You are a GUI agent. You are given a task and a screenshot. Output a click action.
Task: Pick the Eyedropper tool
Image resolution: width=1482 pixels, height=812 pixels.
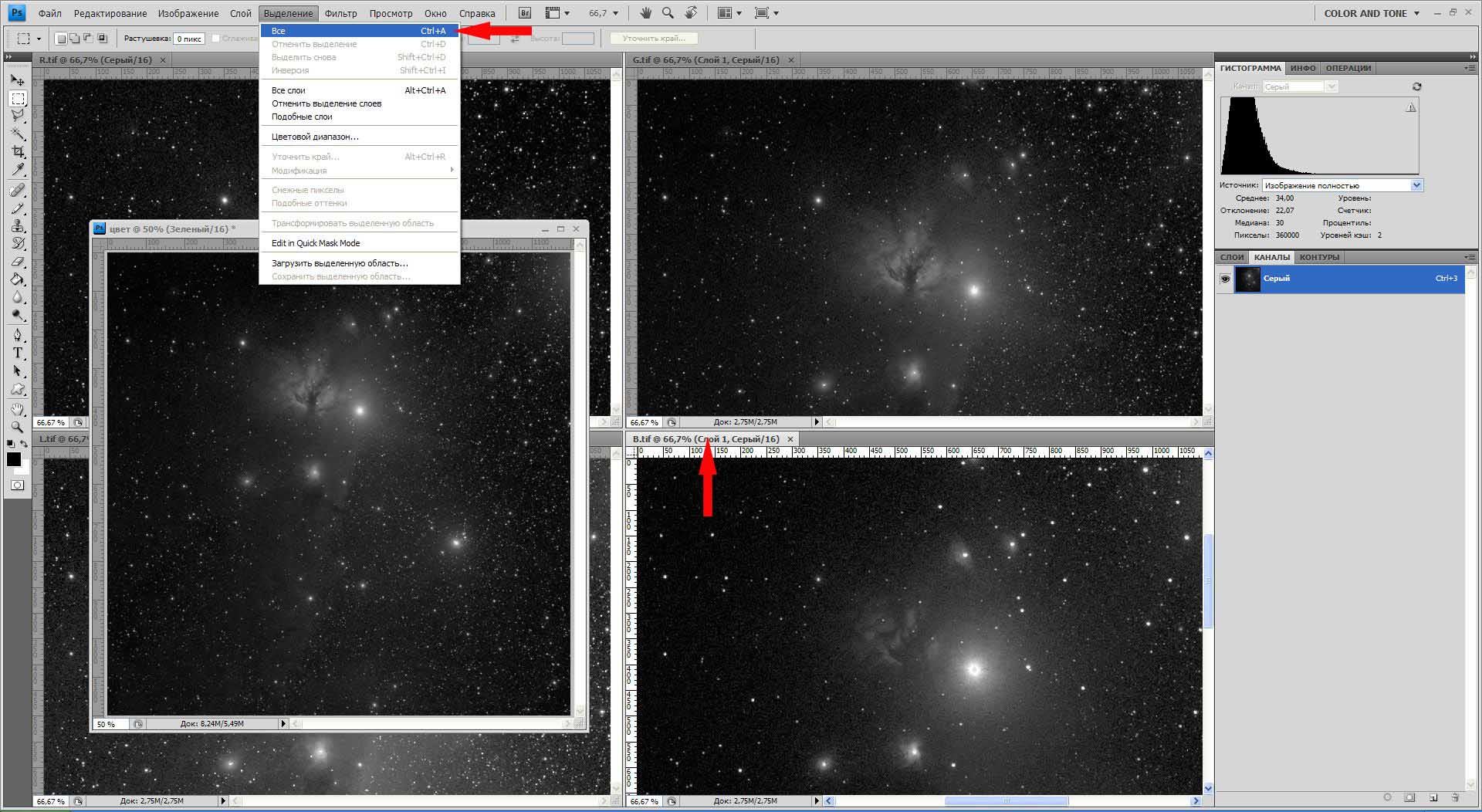click(x=18, y=170)
